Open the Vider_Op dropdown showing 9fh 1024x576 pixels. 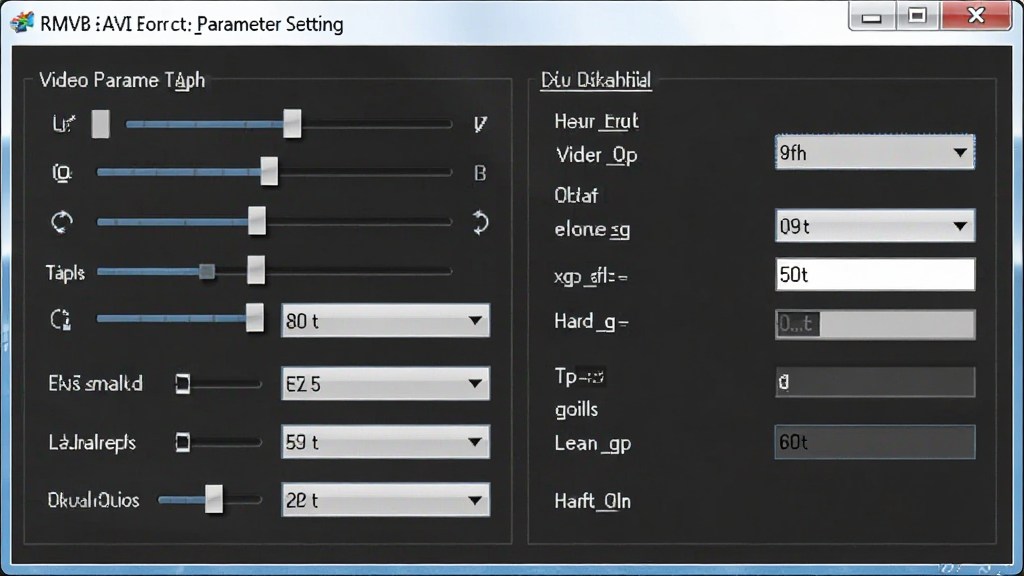click(875, 152)
